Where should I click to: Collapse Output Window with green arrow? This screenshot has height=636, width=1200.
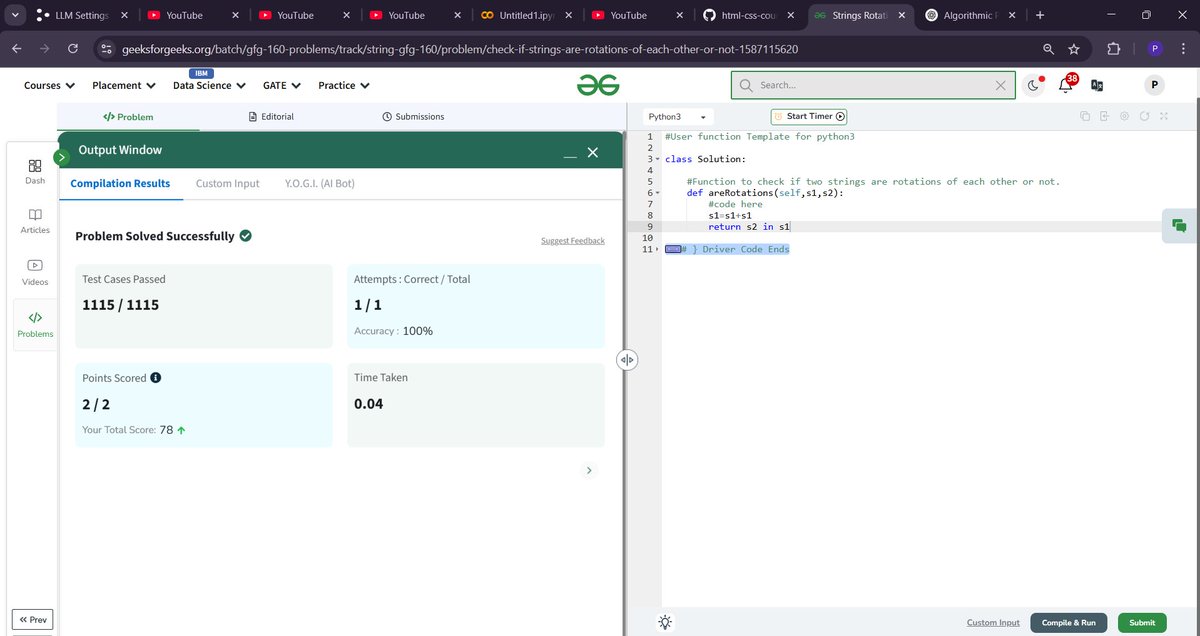click(61, 157)
